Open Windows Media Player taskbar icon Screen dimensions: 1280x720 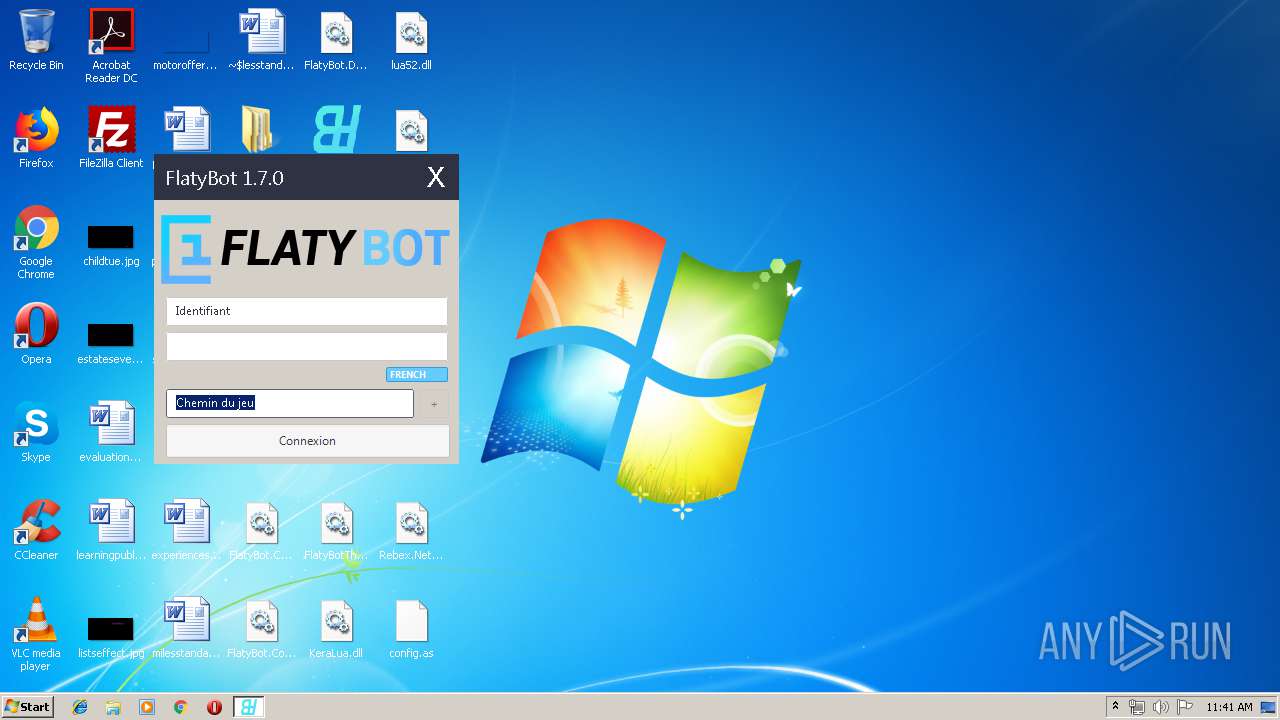147,707
